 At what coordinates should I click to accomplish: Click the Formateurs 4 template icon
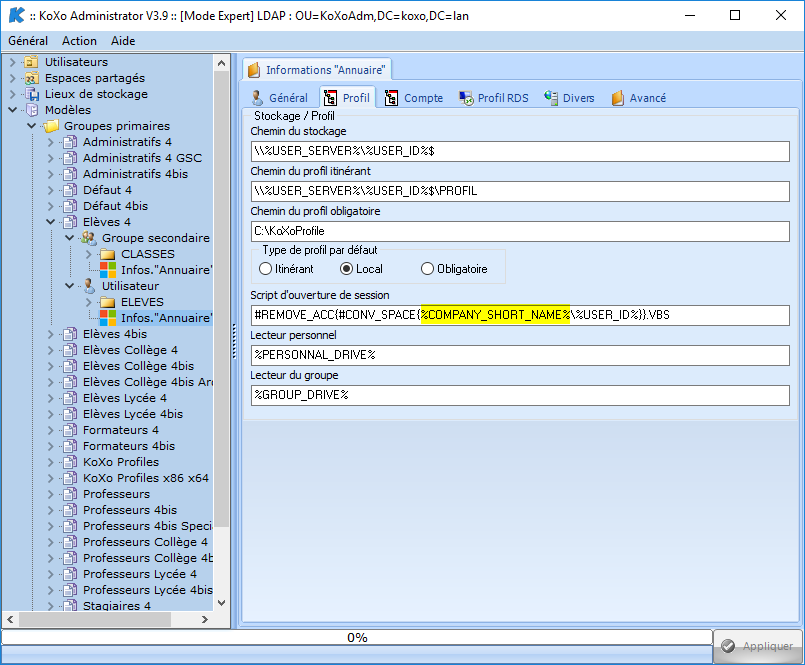[x=69, y=430]
